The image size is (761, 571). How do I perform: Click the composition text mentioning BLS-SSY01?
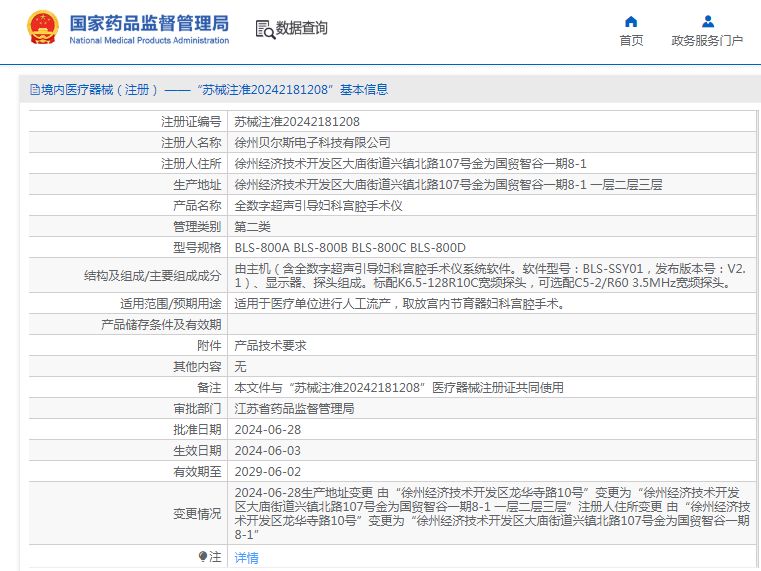click(x=490, y=276)
